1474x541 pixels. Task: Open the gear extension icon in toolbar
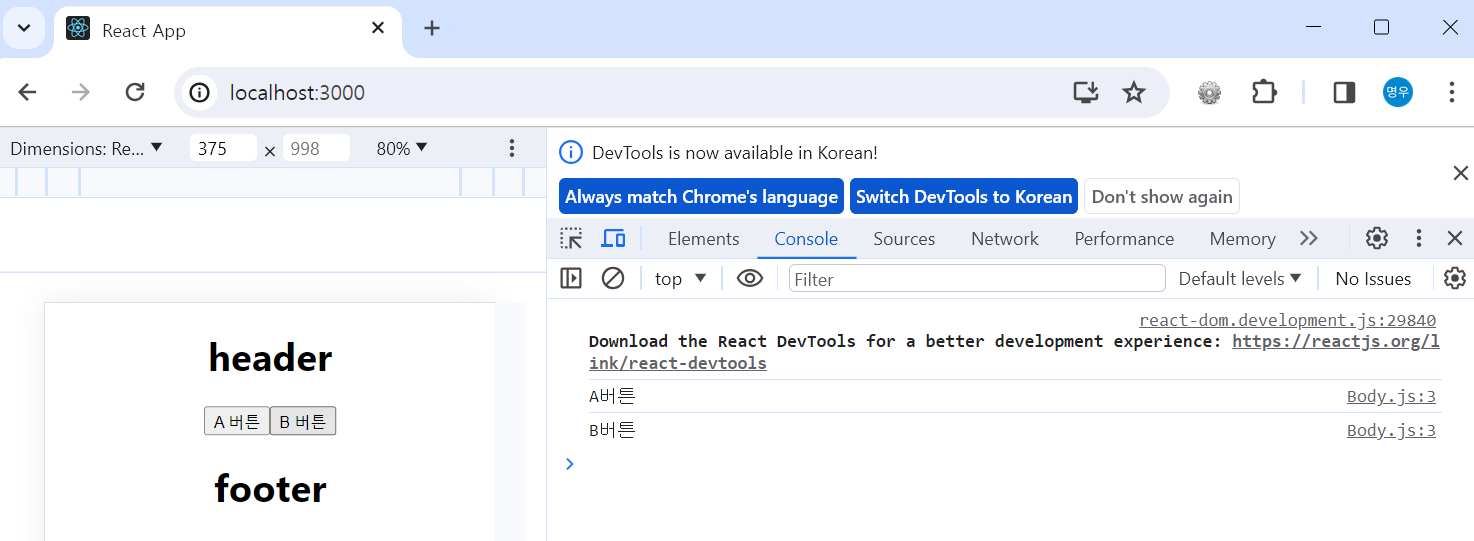(1210, 93)
